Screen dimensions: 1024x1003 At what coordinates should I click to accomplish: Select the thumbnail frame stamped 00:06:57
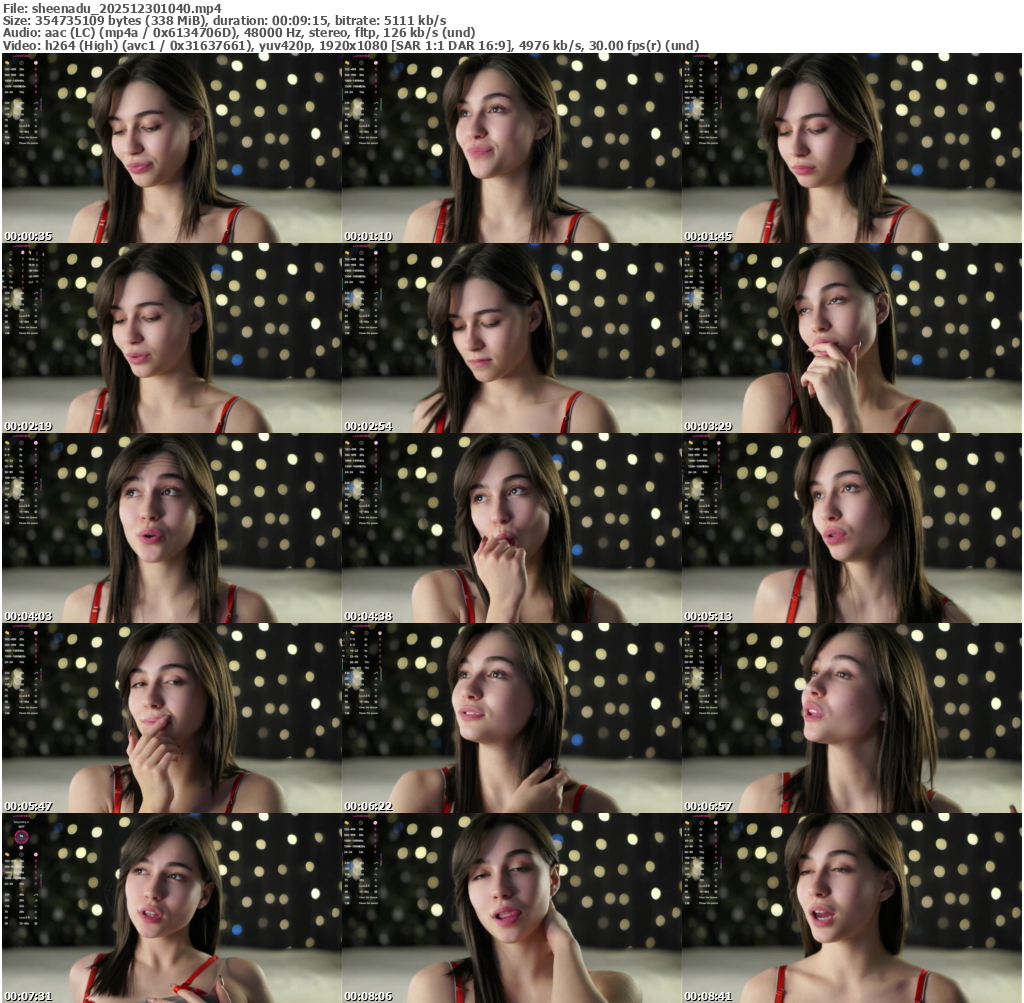852,718
